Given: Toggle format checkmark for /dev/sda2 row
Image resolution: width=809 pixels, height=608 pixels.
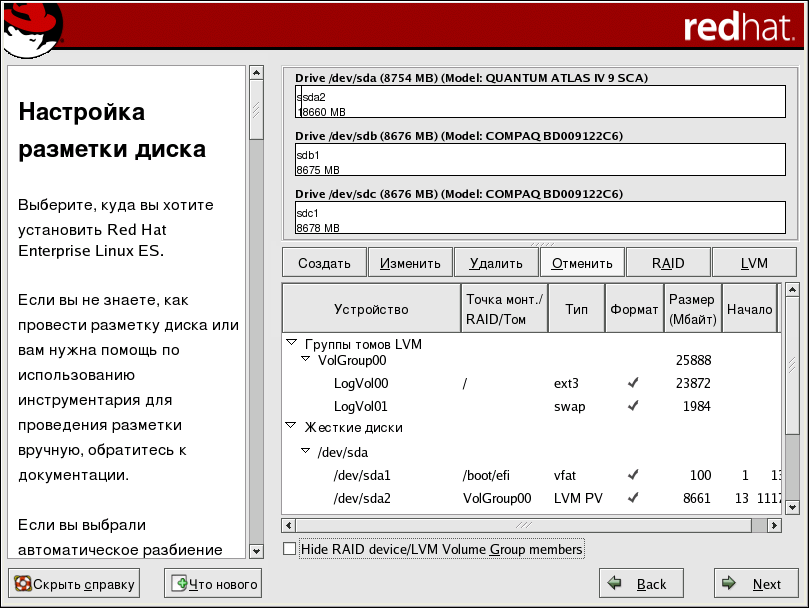Looking at the screenshot, I should [632, 498].
